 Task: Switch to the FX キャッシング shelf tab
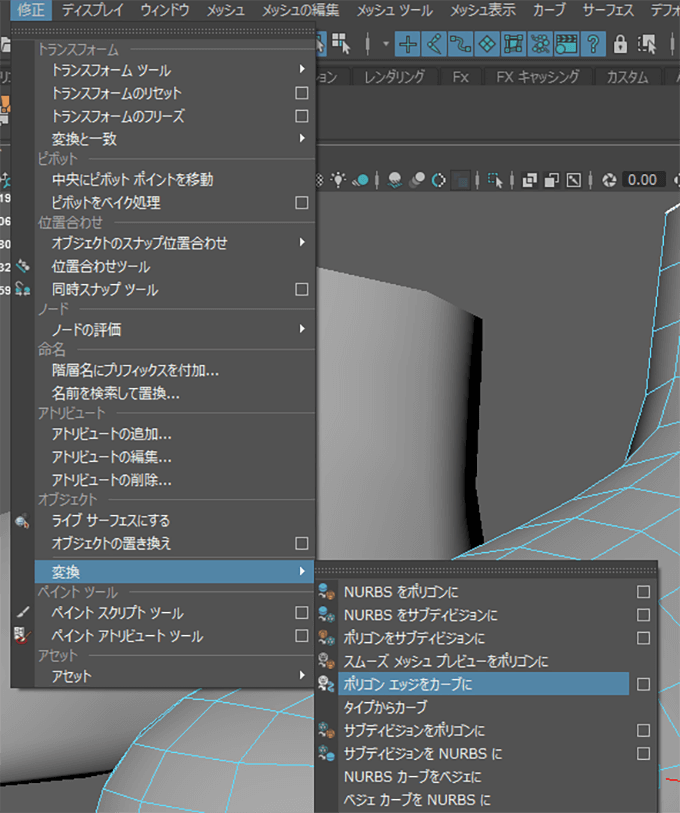click(x=538, y=77)
